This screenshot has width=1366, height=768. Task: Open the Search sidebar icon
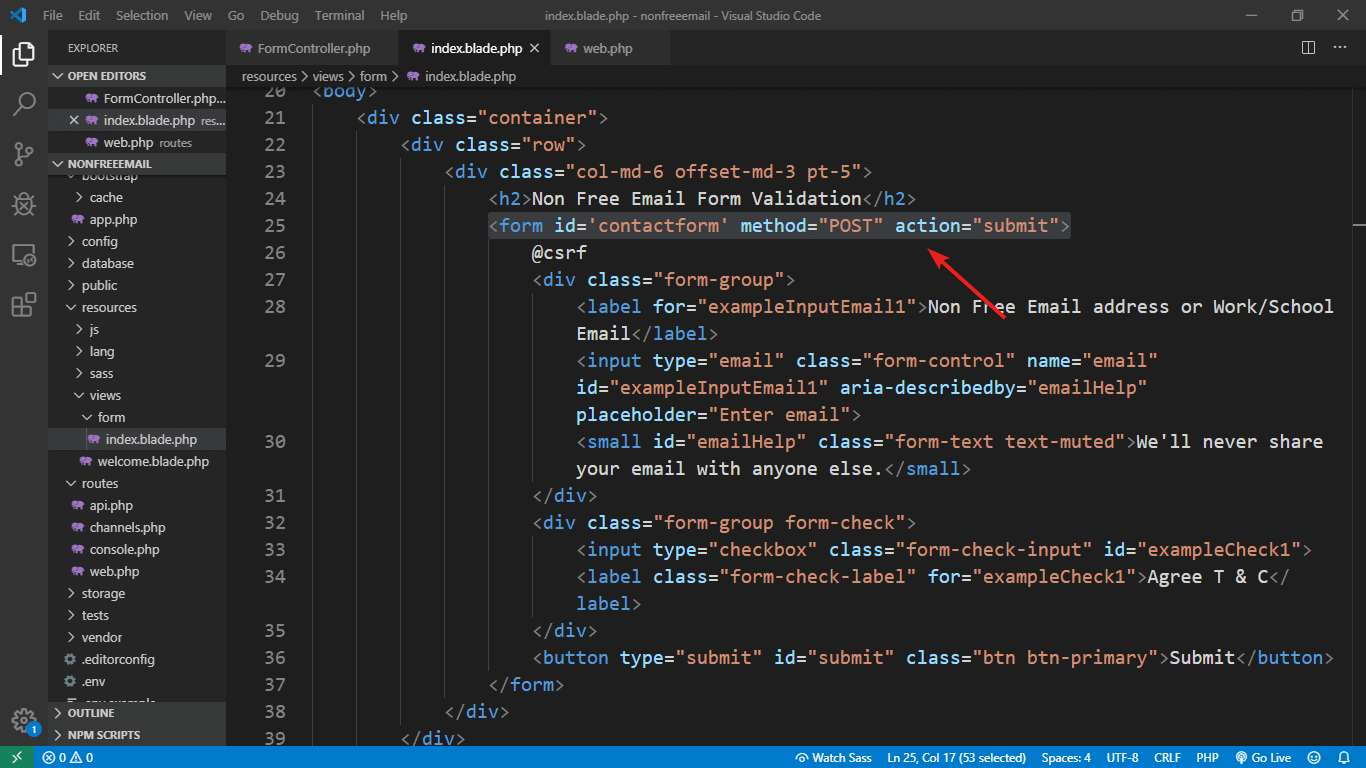23,104
